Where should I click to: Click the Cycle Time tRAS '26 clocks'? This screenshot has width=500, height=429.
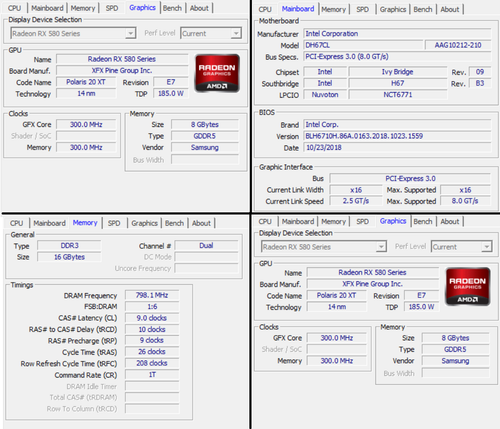[x=152, y=352]
